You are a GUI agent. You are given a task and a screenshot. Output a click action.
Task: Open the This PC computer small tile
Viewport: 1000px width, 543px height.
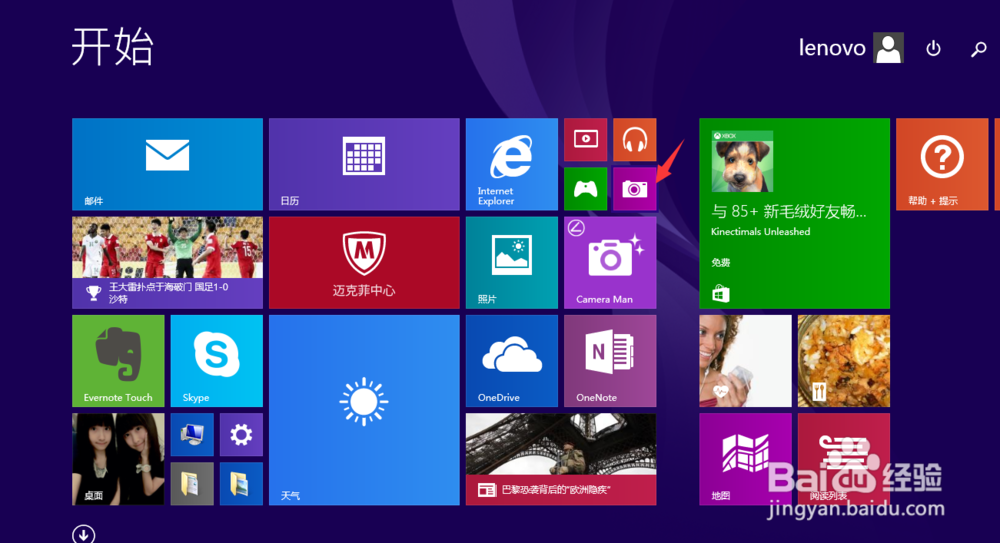(192, 435)
